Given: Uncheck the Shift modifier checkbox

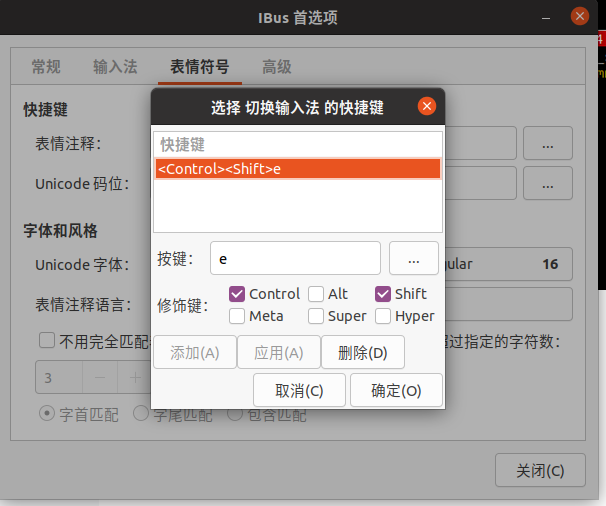Looking at the screenshot, I should coord(383,294).
